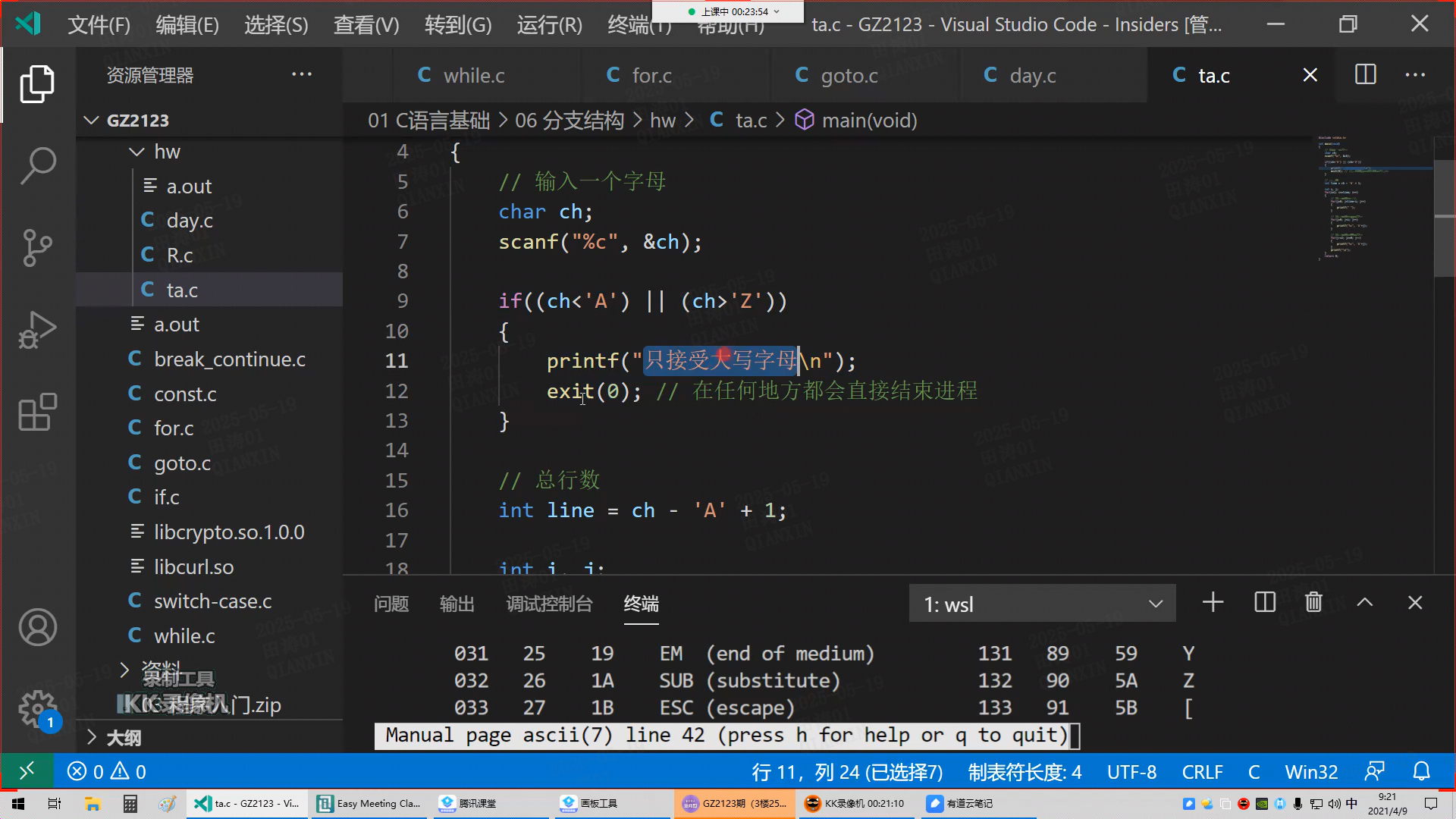Toggle the CRLF line ending status item
The width and height of the screenshot is (1456, 819).
1202,772
